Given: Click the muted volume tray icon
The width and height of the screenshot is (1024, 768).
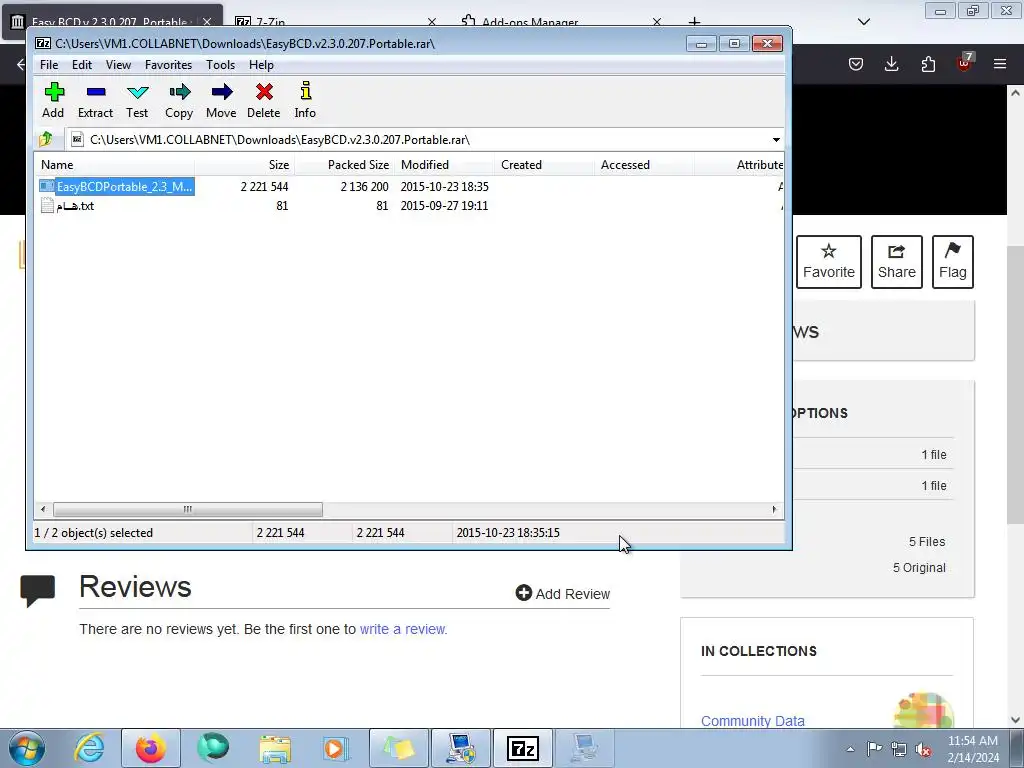Looking at the screenshot, I should (x=923, y=749).
